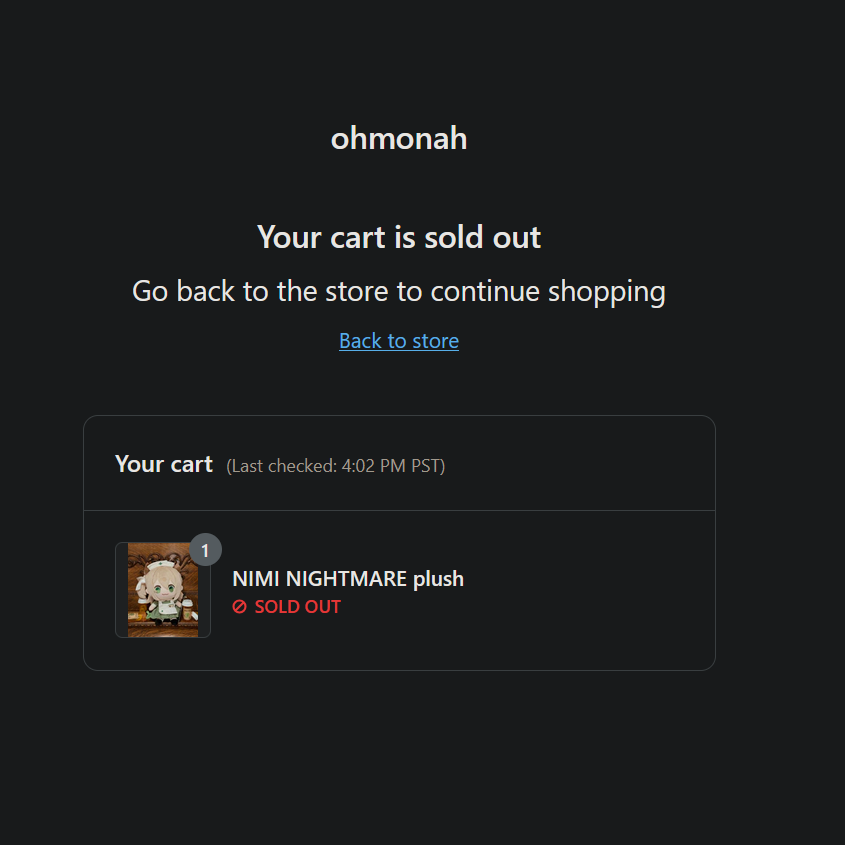Image resolution: width=845 pixels, height=845 pixels.
Task: Click the Last checked timestamp text
Action: 336,466
